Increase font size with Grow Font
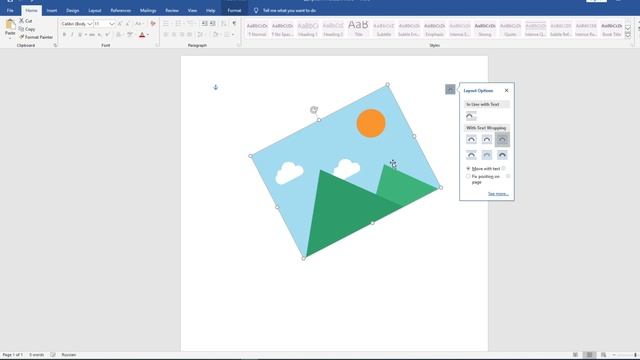The width and height of the screenshot is (640, 360). tap(120, 24)
